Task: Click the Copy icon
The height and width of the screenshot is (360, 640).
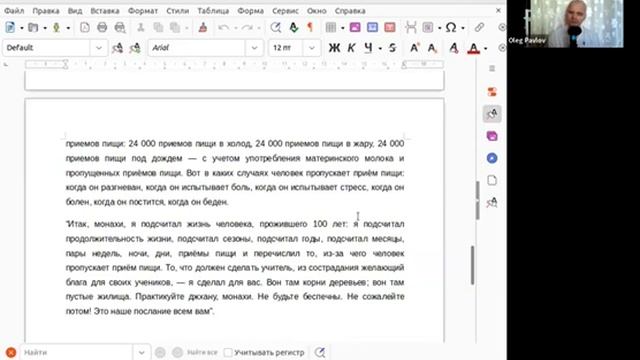Action: coord(158,27)
